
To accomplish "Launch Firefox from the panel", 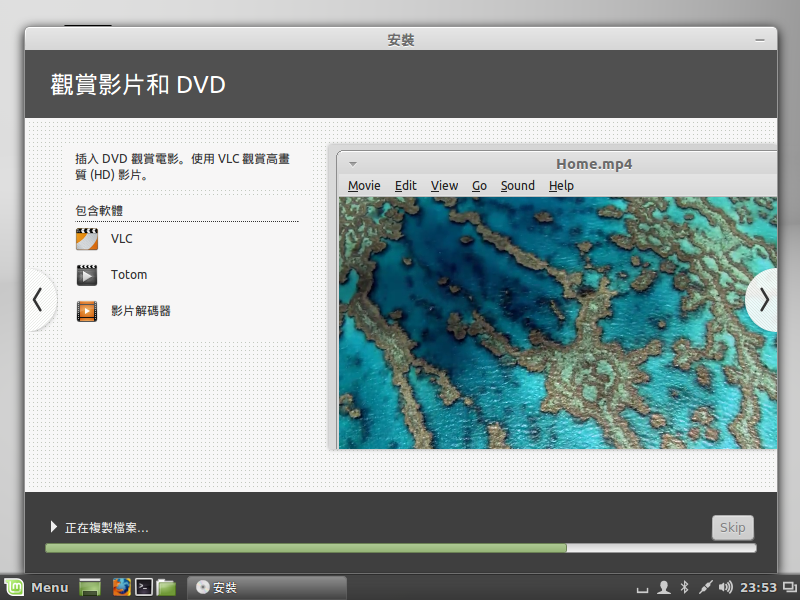I will 122,587.
